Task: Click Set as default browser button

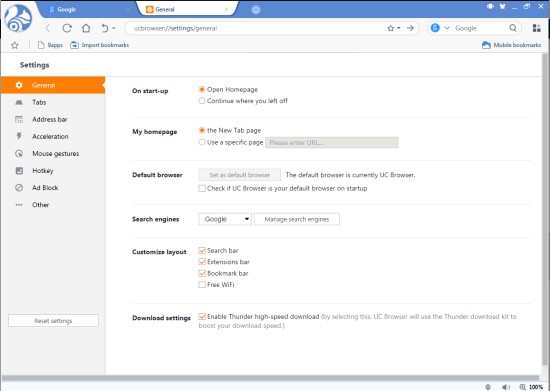Action: click(x=240, y=175)
